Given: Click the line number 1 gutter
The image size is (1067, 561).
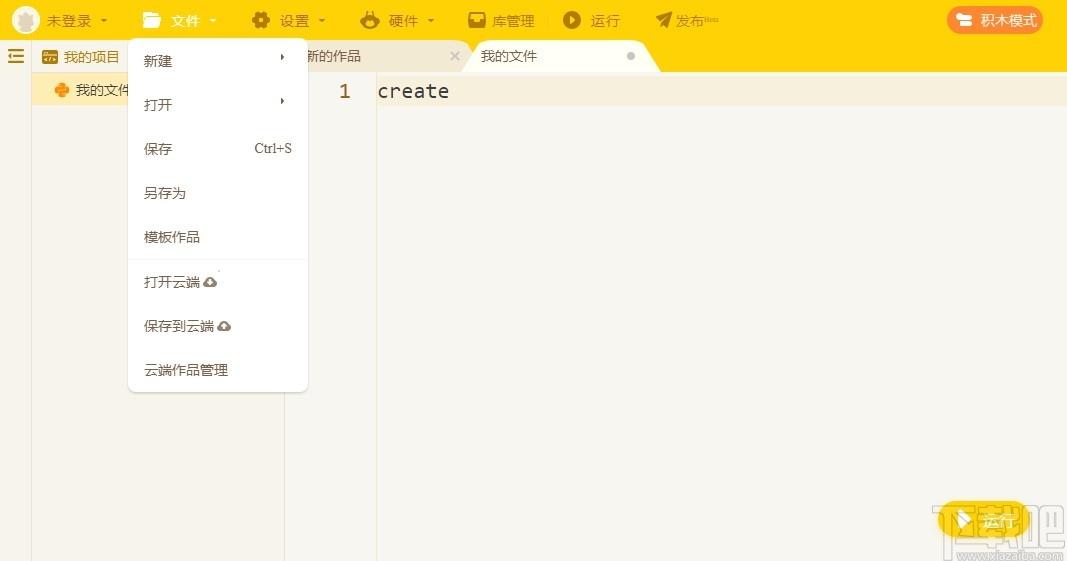Looking at the screenshot, I should click(x=344, y=91).
